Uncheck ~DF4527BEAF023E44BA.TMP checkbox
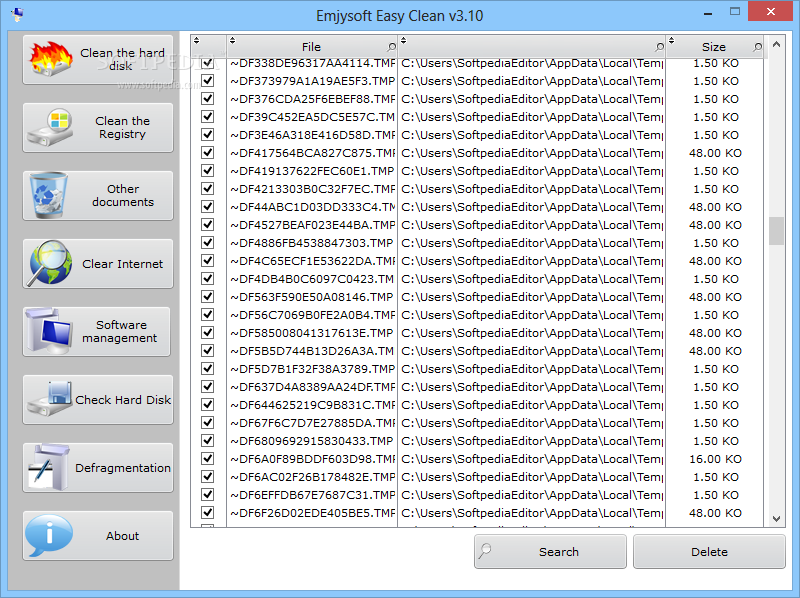The height and width of the screenshot is (598, 800). (x=208, y=225)
